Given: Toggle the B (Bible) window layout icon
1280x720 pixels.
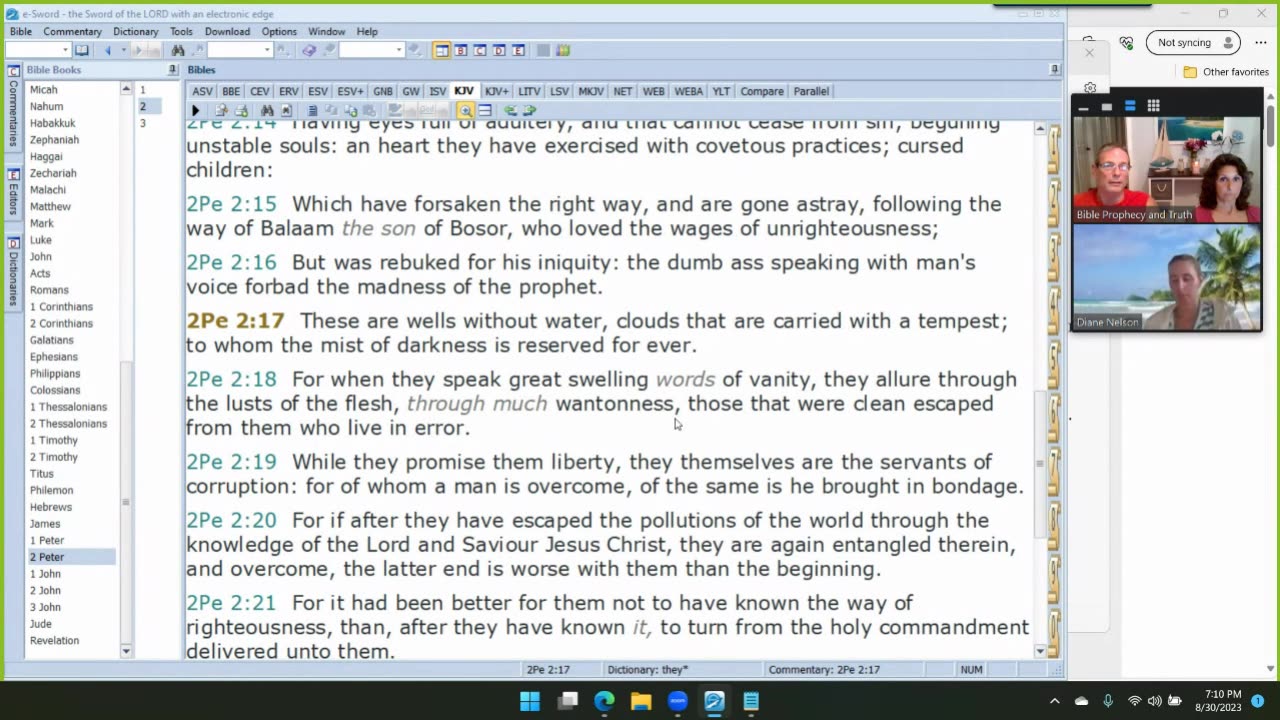Looking at the screenshot, I should (461, 50).
